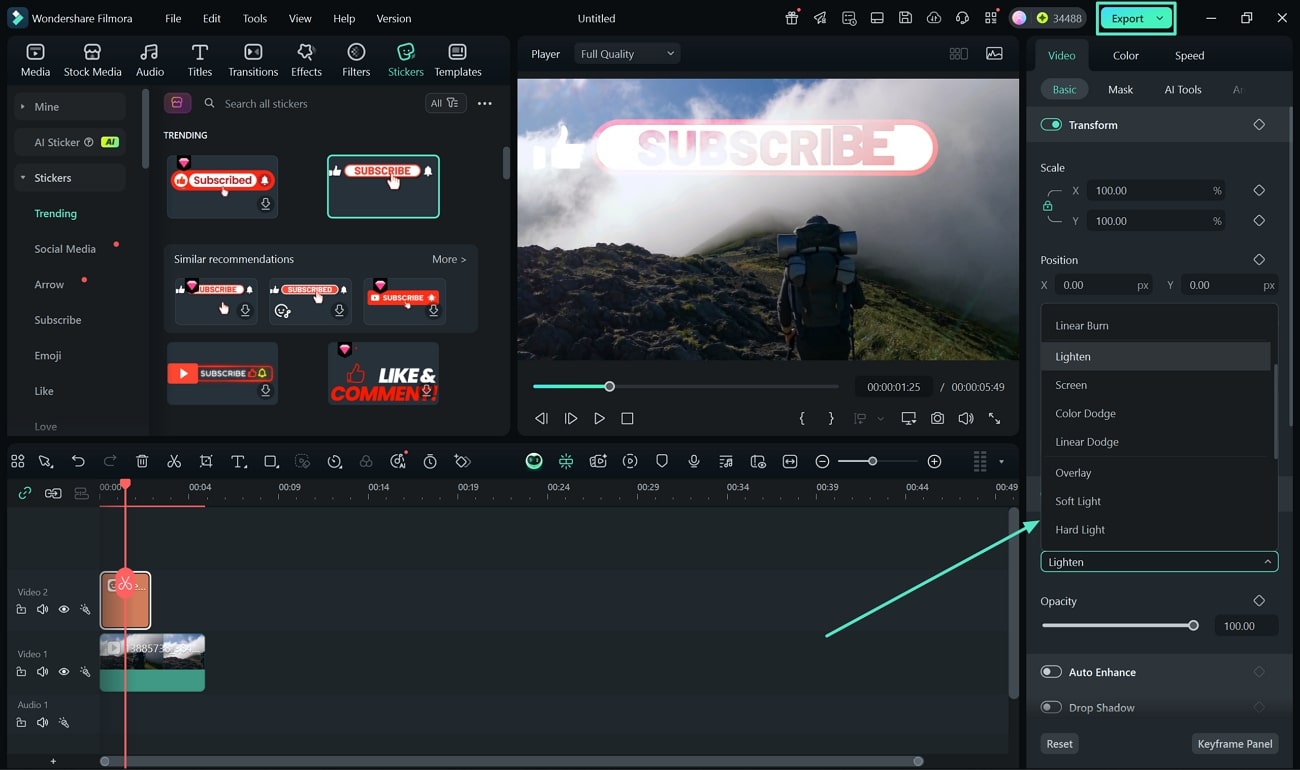Click the undo icon in timeline toolbar

(x=78, y=461)
